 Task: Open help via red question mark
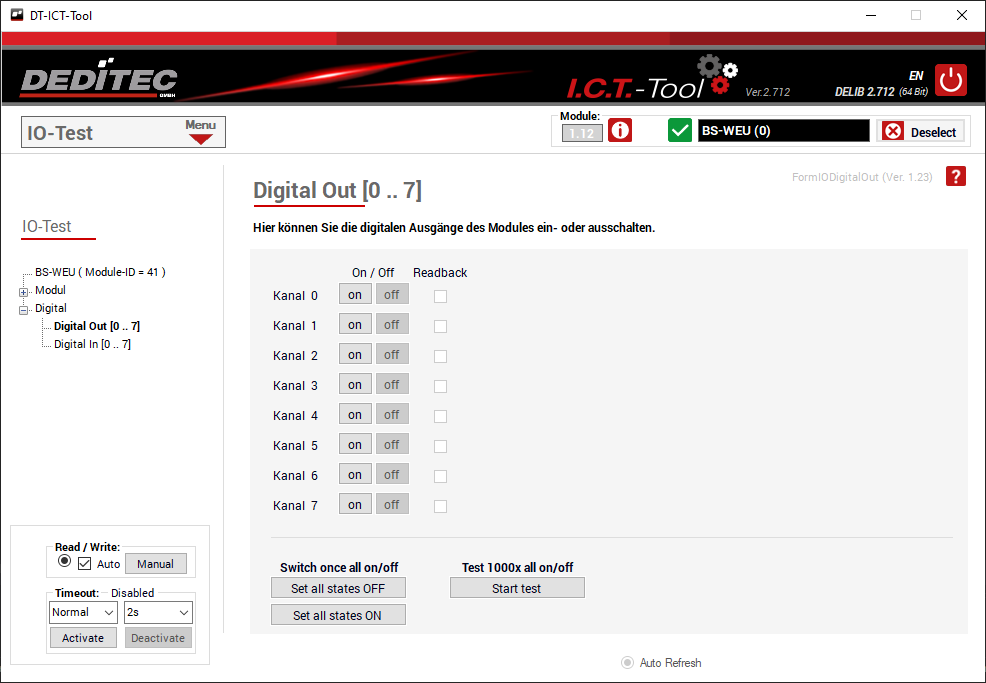(x=956, y=176)
